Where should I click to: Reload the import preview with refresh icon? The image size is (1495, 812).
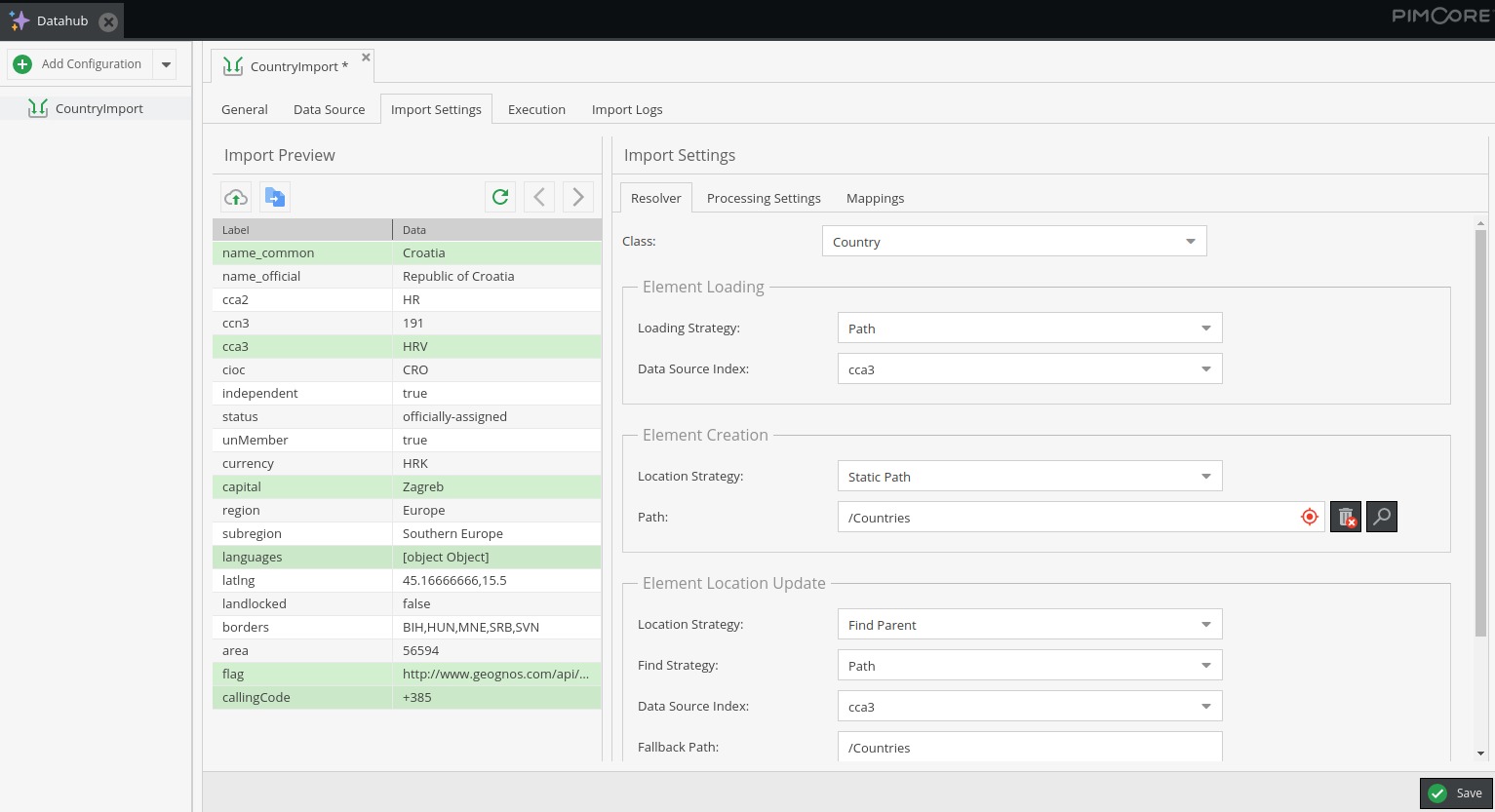click(500, 197)
